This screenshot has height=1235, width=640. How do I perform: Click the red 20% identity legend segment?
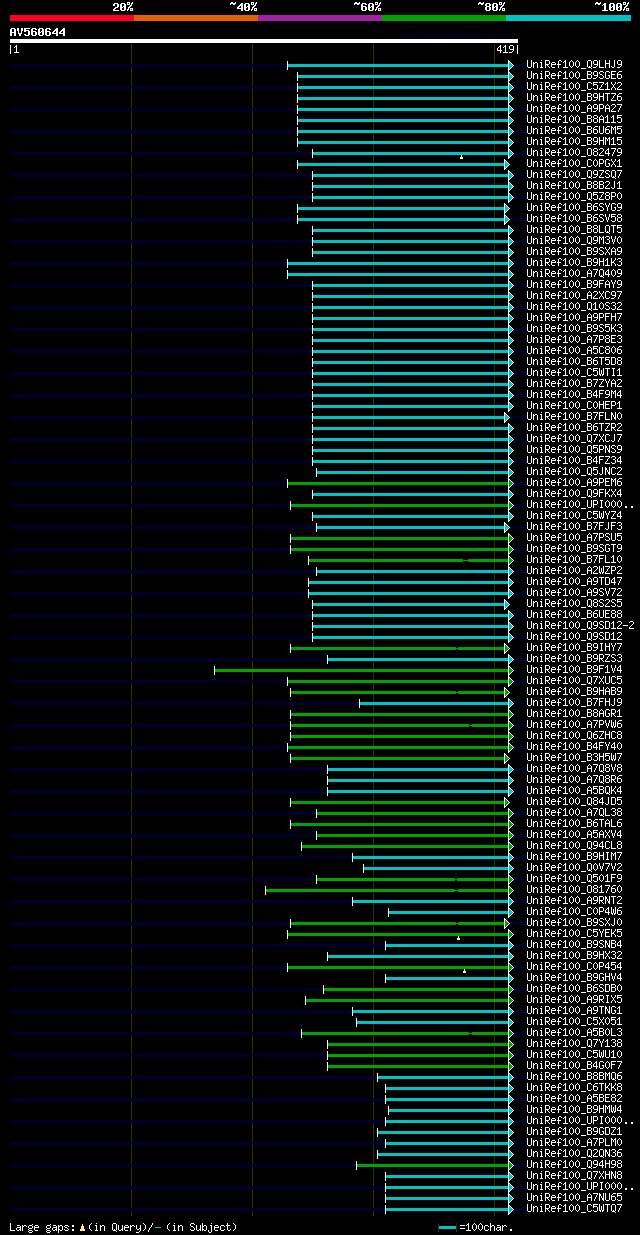tap(72, 17)
